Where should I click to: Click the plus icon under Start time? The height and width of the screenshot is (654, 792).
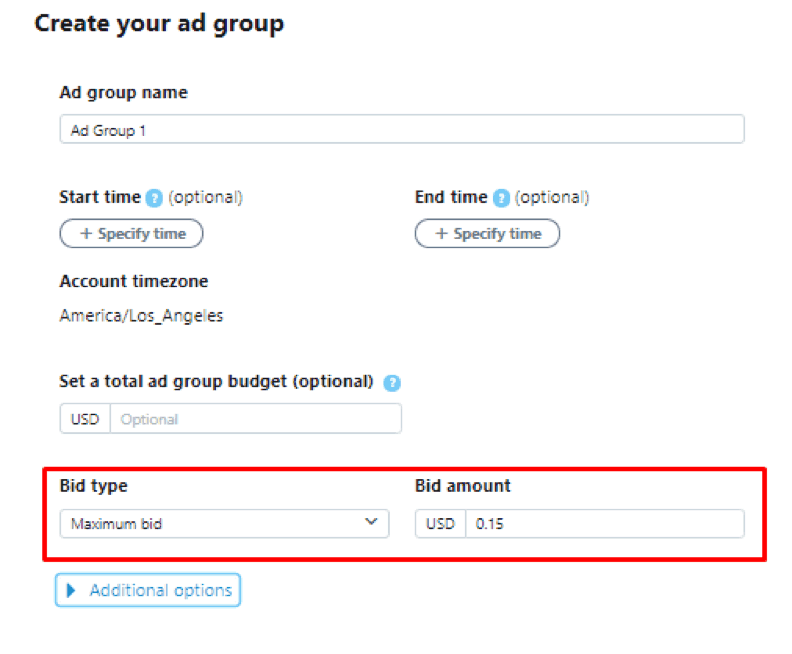86,234
